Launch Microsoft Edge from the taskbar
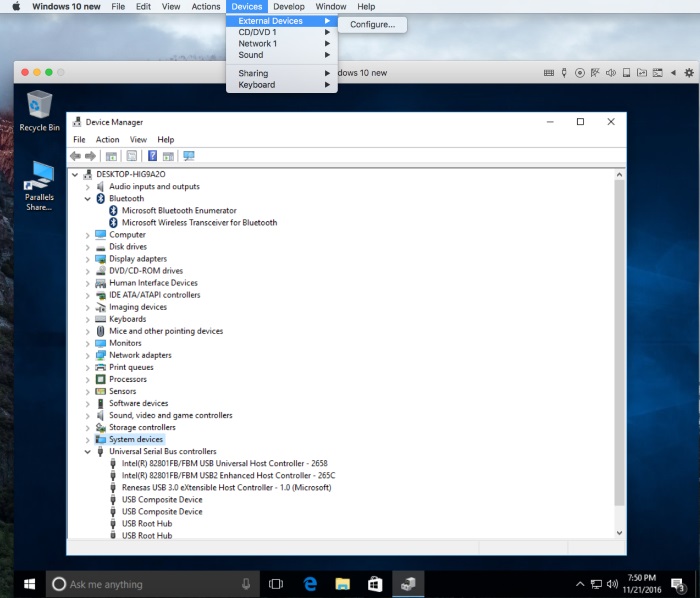This screenshot has width=700, height=598. [310, 584]
